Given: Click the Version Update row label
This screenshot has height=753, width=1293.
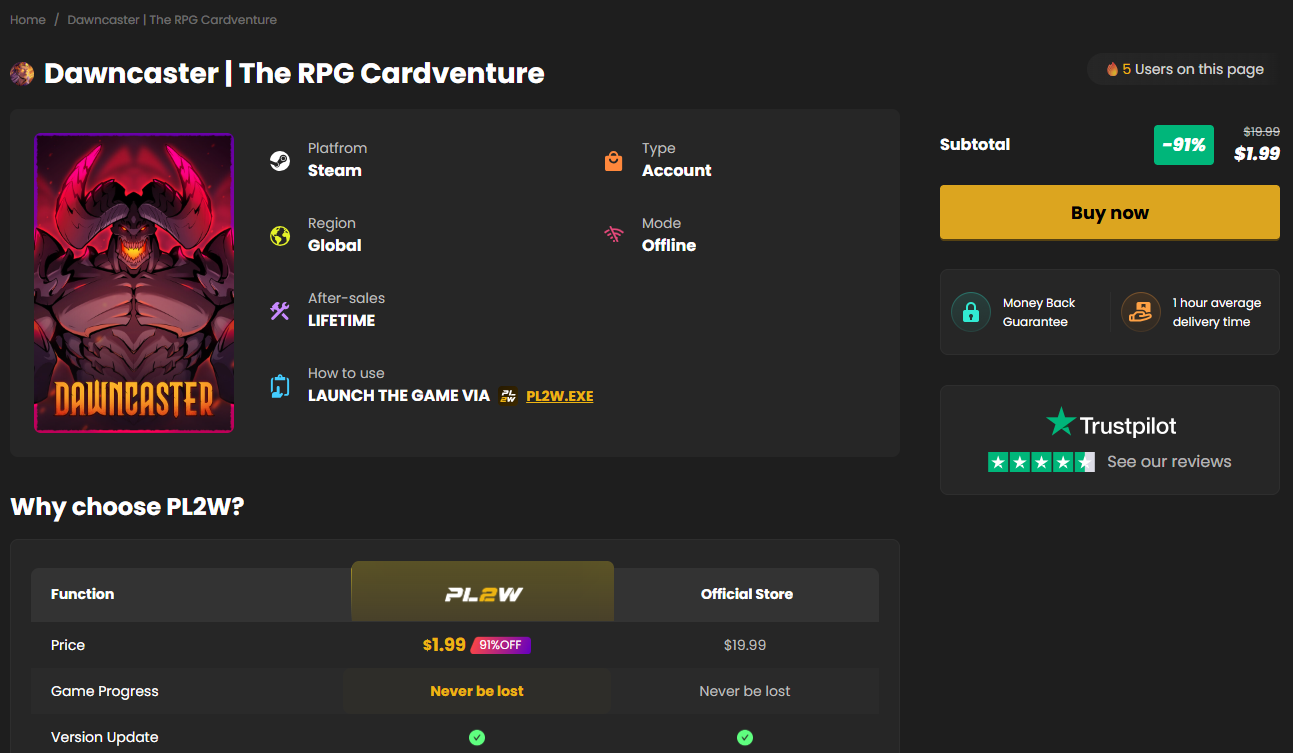Looking at the screenshot, I should [105, 737].
